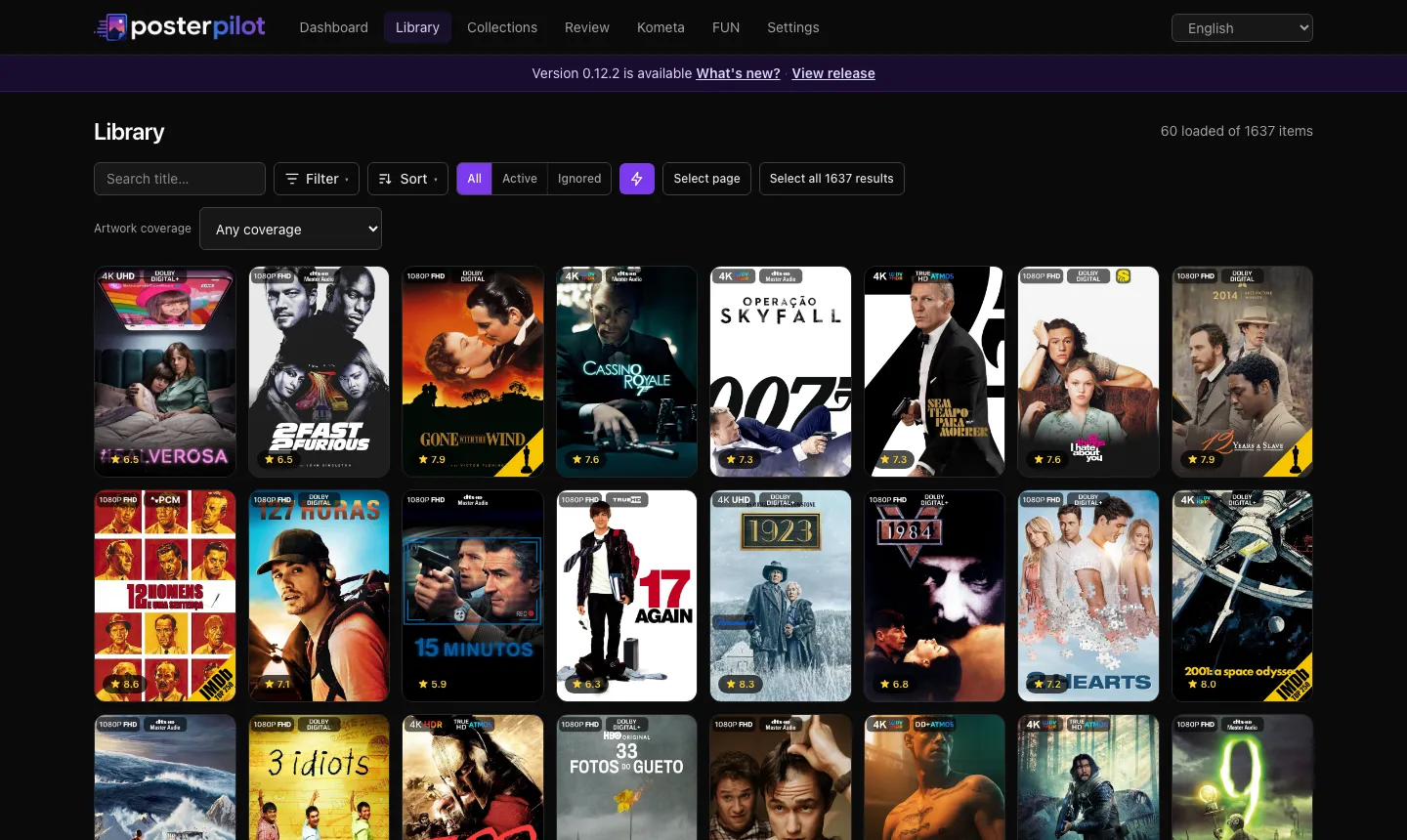Open the 127 Horas poster
This screenshot has width=1407, height=840.
point(319,596)
